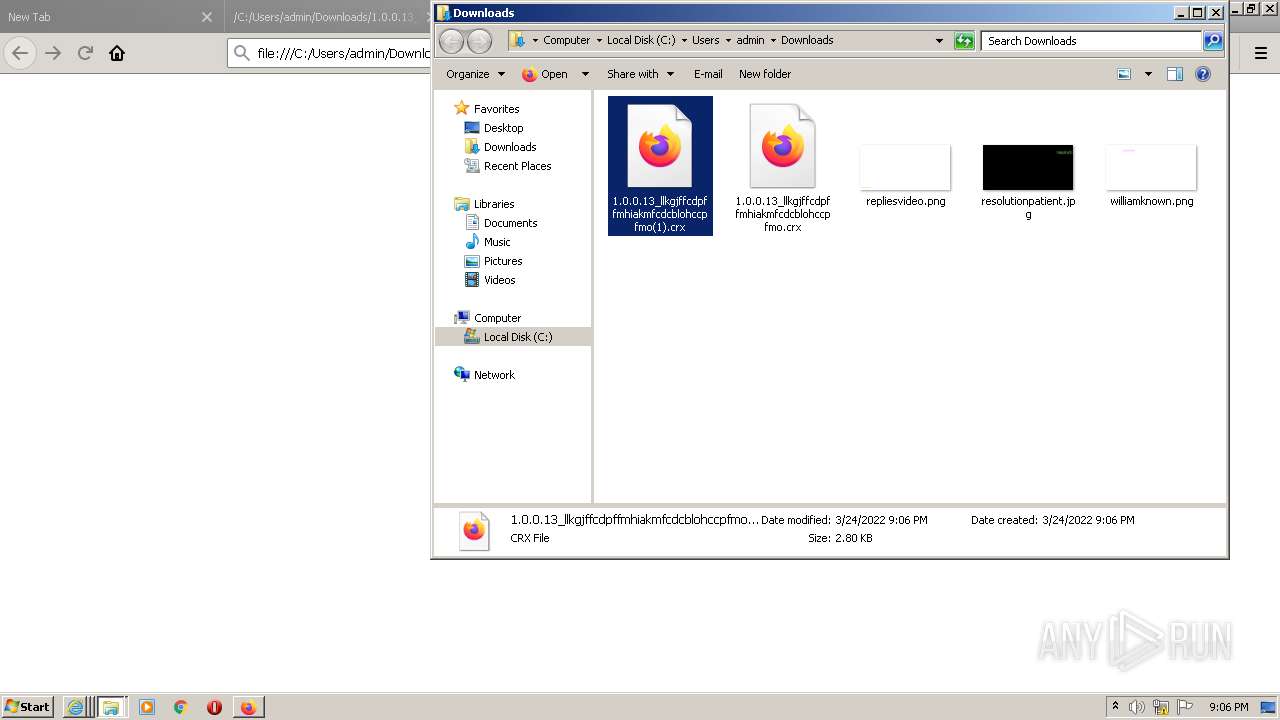This screenshot has height=720, width=1280.
Task: Select Libraries in navigation pane
Action: click(494, 203)
